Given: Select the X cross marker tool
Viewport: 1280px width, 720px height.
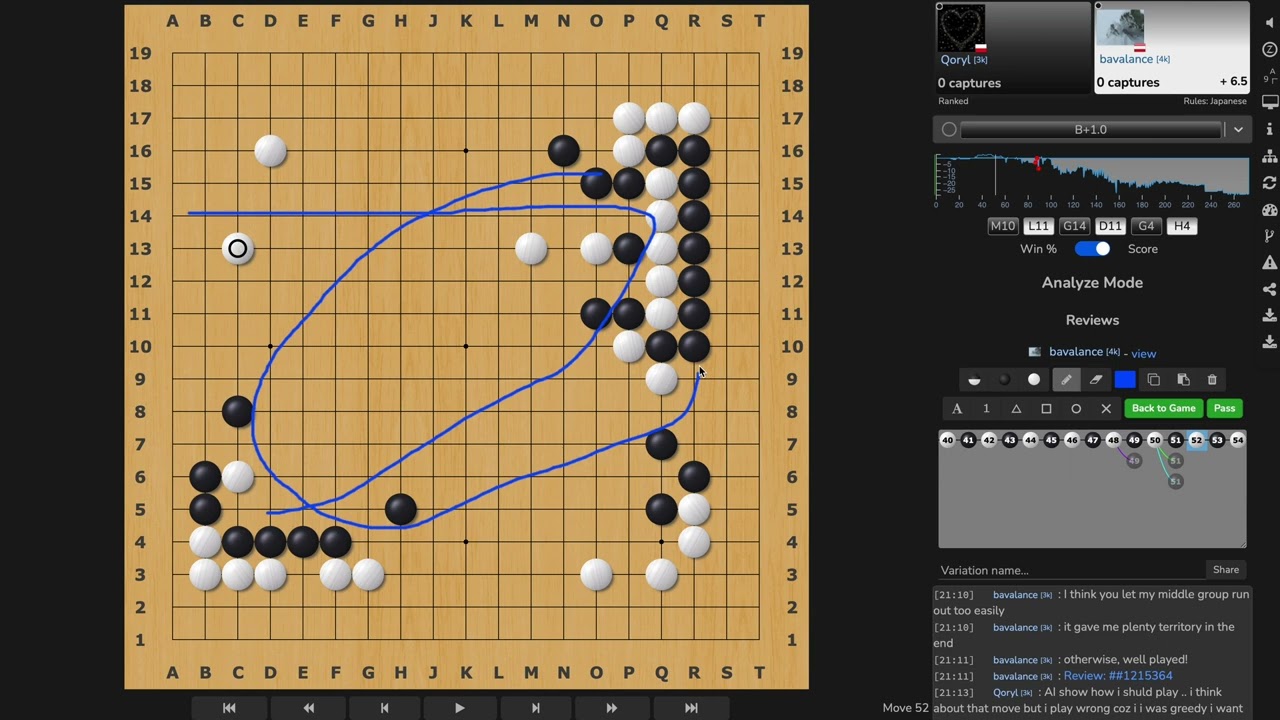Looking at the screenshot, I should pos(1106,408).
